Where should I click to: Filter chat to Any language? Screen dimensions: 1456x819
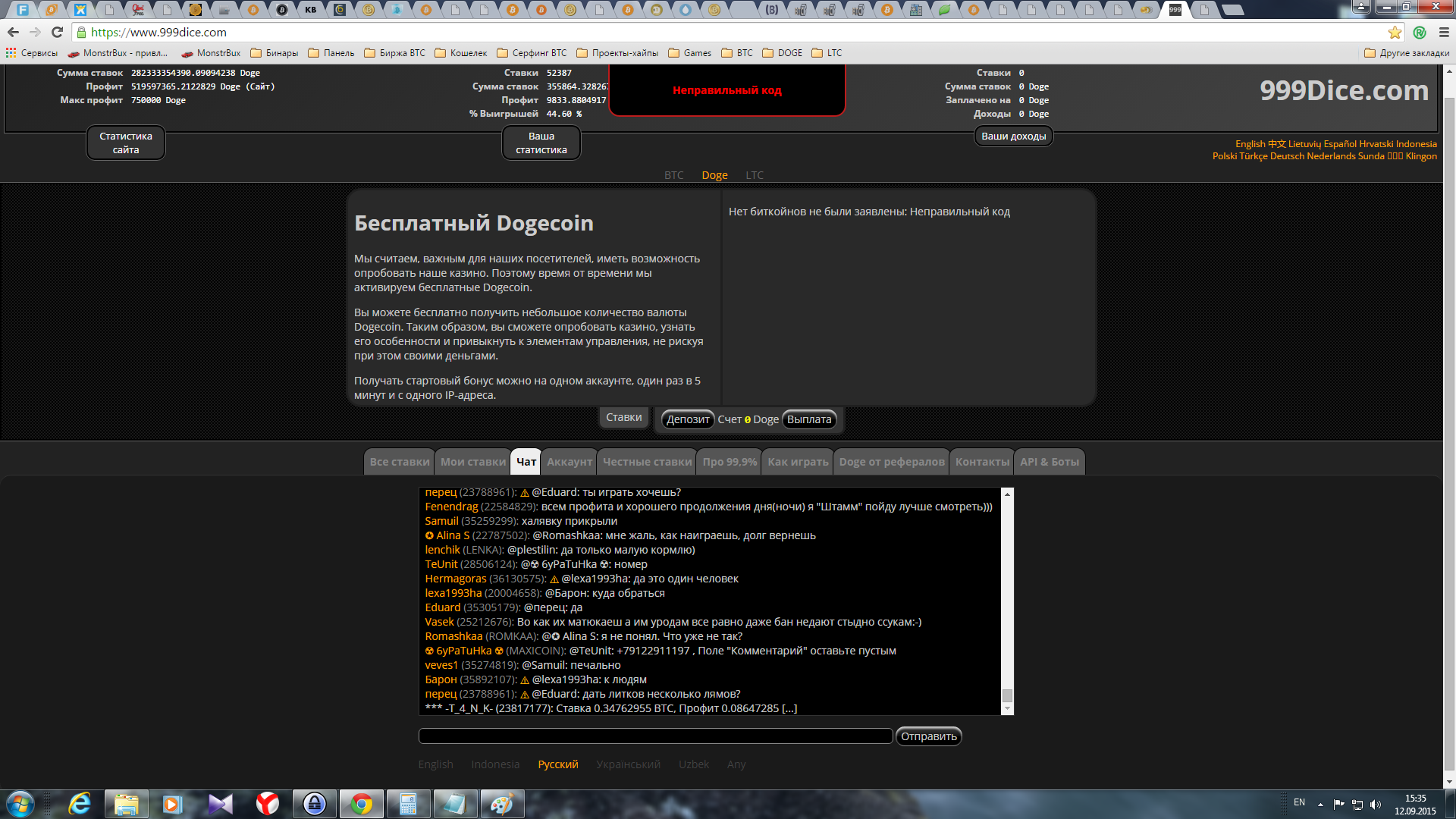point(736,764)
